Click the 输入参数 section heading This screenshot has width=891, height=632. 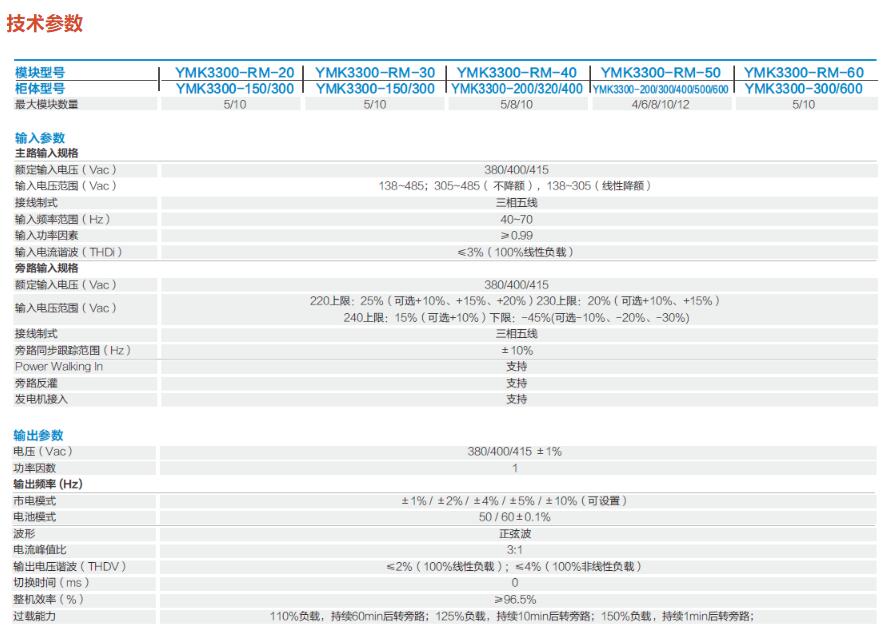pos(39,138)
